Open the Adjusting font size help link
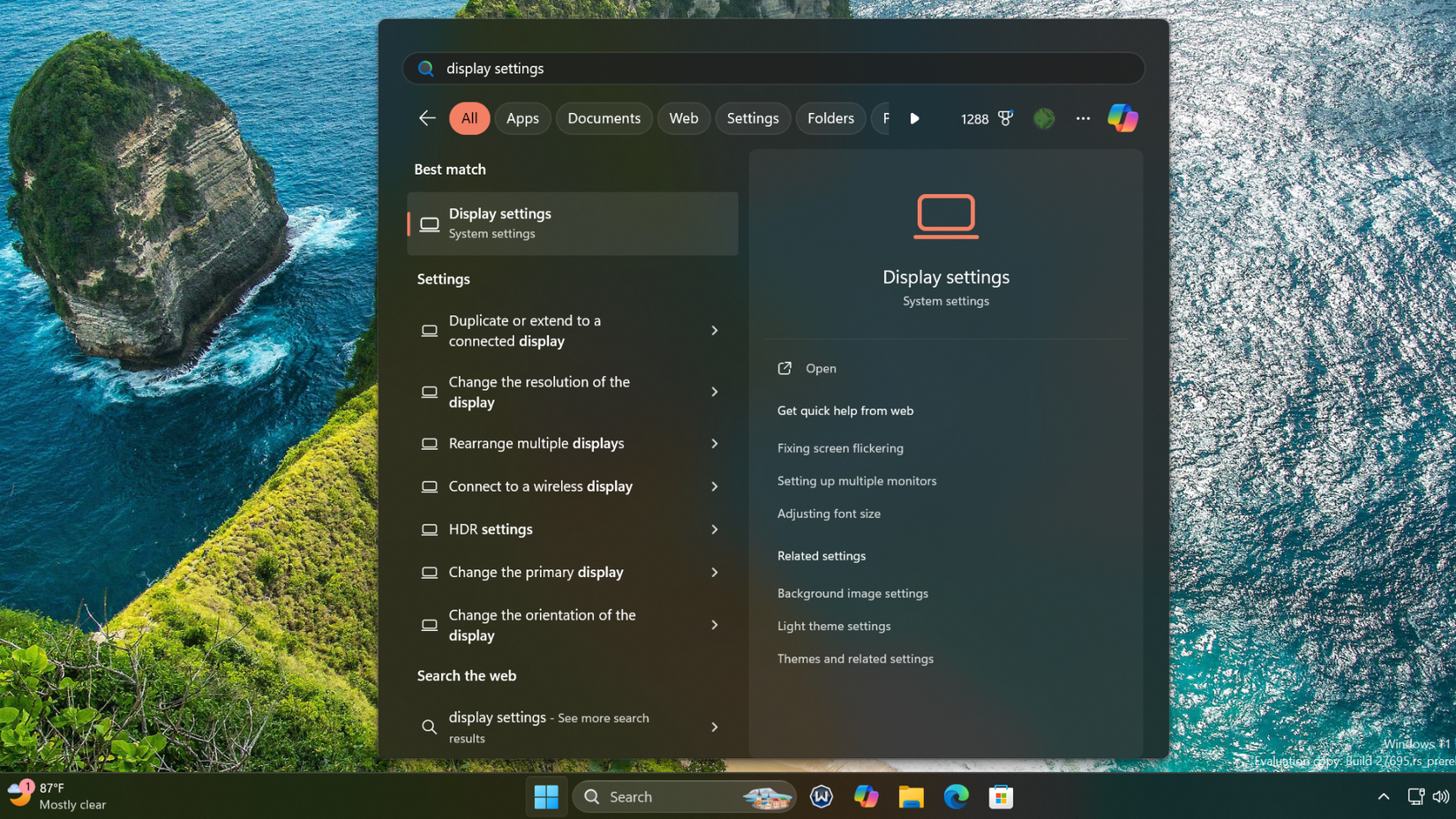This screenshot has width=1456, height=819. tap(829, 513)
